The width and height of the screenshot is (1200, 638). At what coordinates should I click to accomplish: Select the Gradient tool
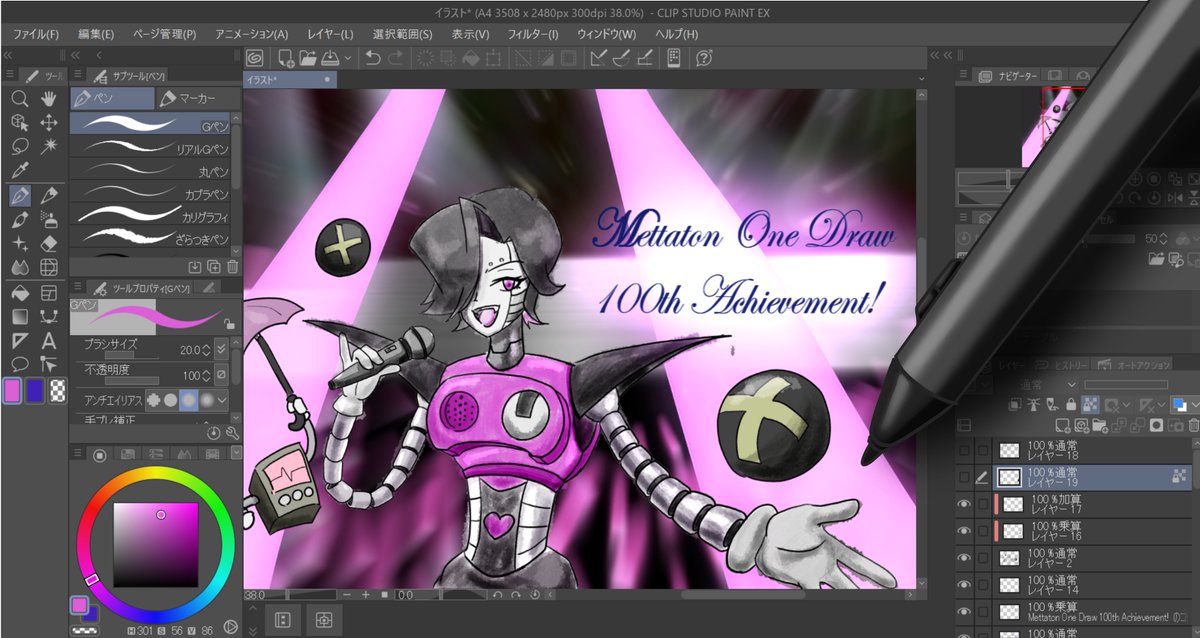coord(18,317)
